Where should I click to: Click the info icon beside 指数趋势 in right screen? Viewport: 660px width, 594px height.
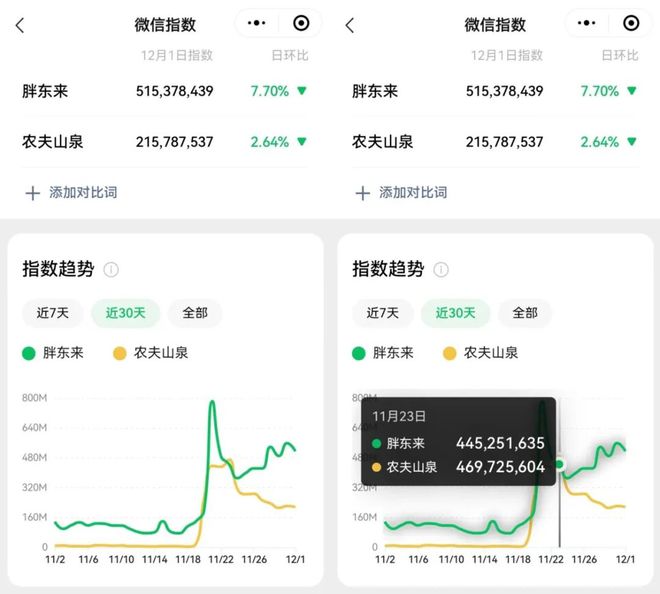tap(441, 270)
